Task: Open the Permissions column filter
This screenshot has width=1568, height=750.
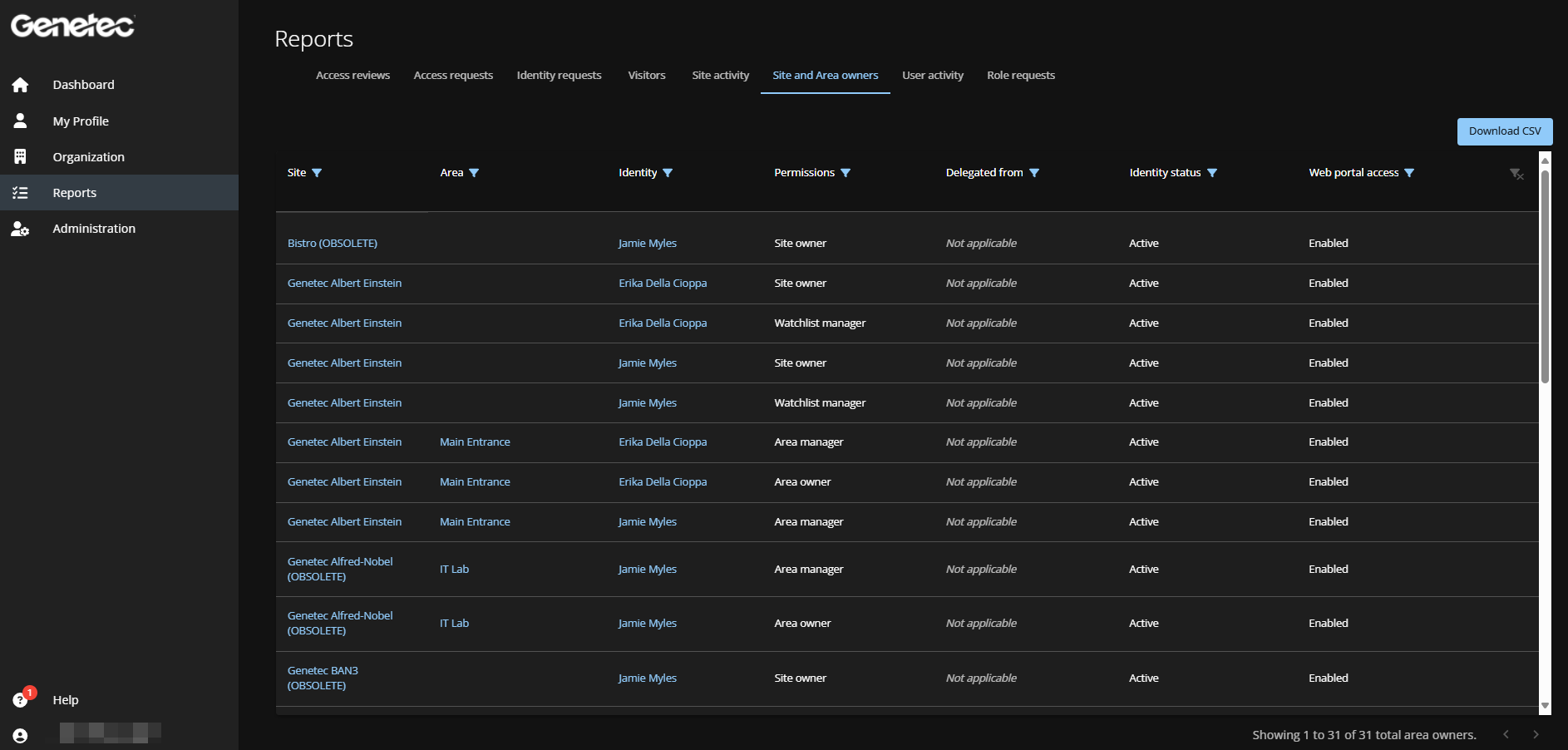Action: 846,173
